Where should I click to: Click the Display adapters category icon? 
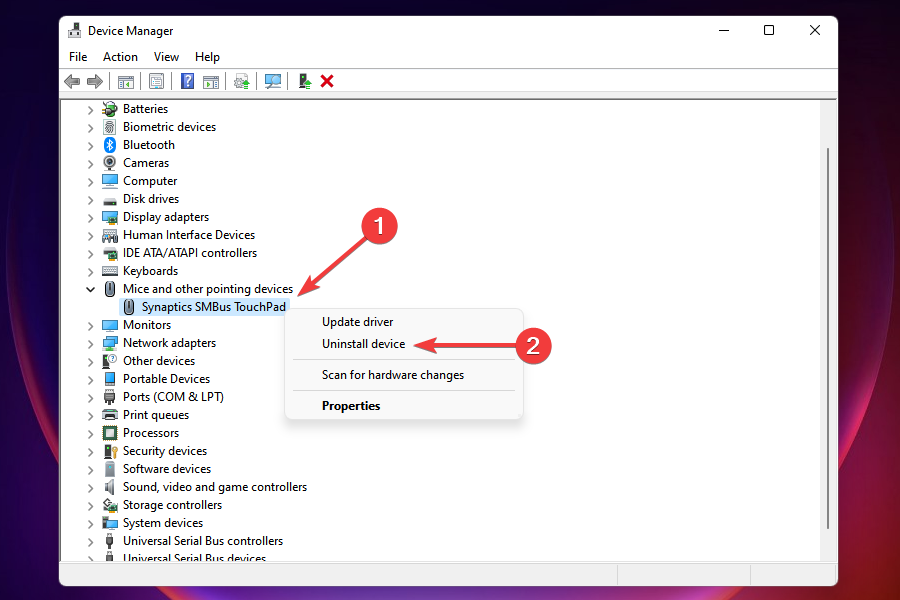tap(110, 218)
